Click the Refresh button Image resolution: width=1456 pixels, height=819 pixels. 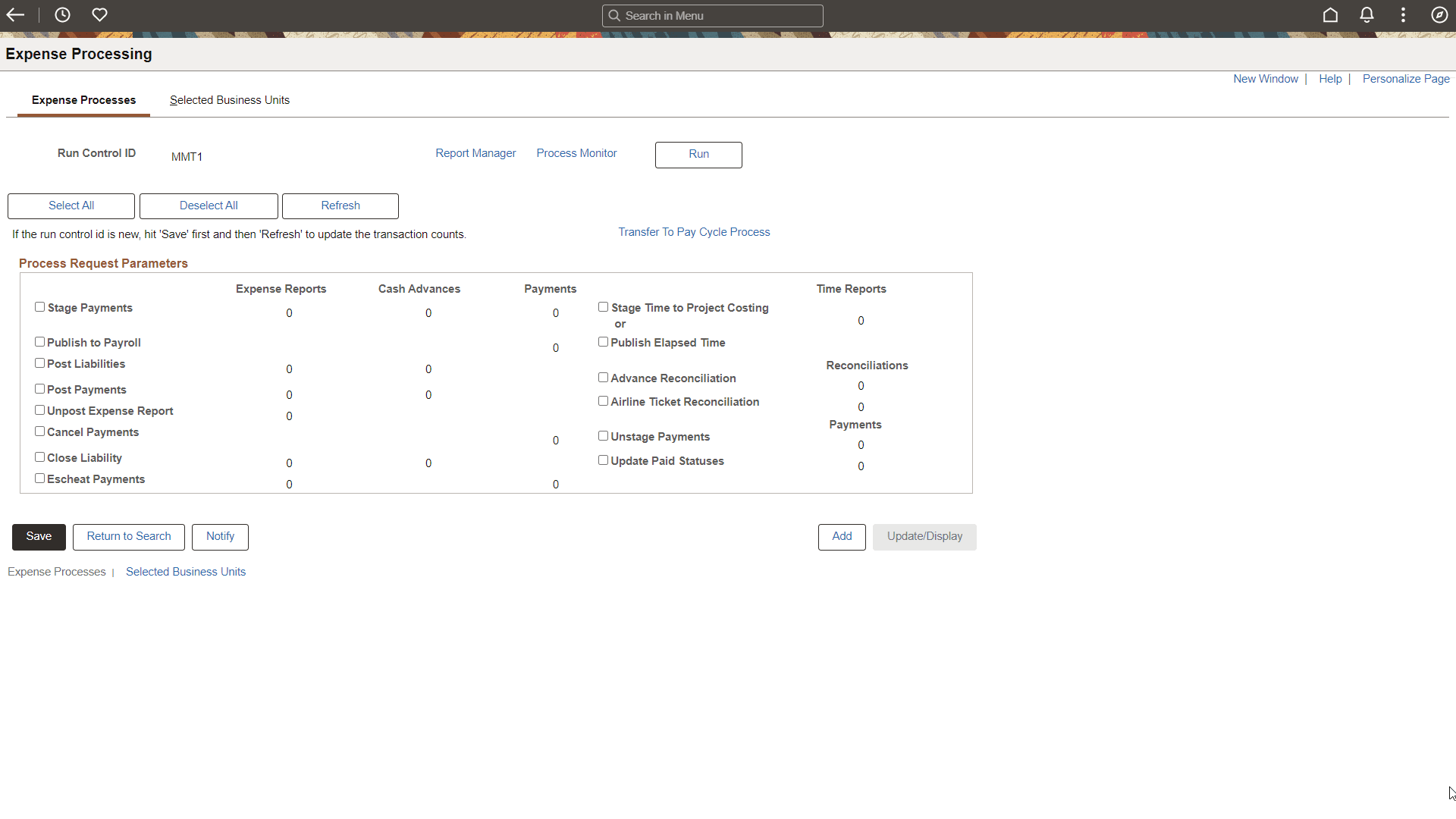click(x=340, y=206)
